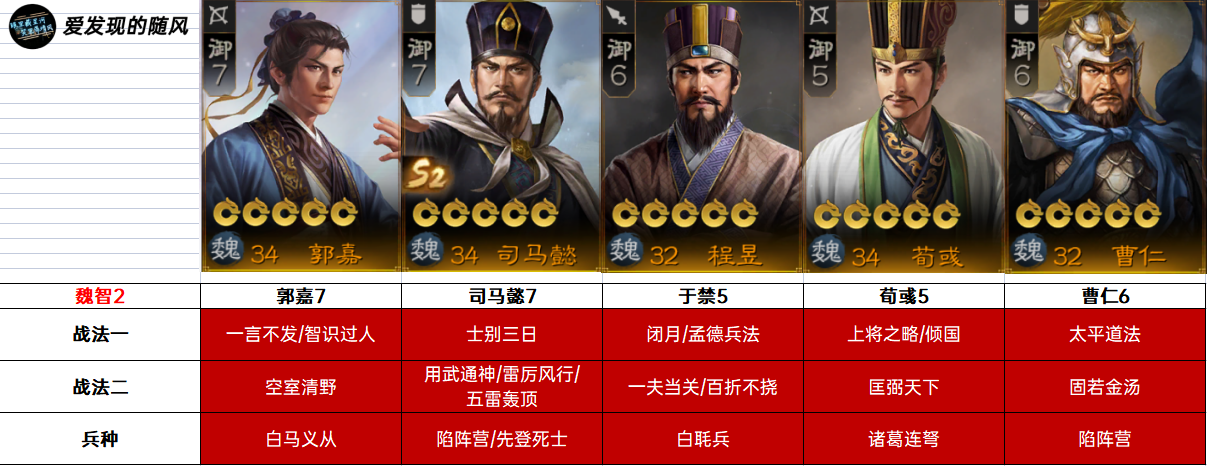
Task: Click the 太平道法 cell
Action: tap(1105, 334)
